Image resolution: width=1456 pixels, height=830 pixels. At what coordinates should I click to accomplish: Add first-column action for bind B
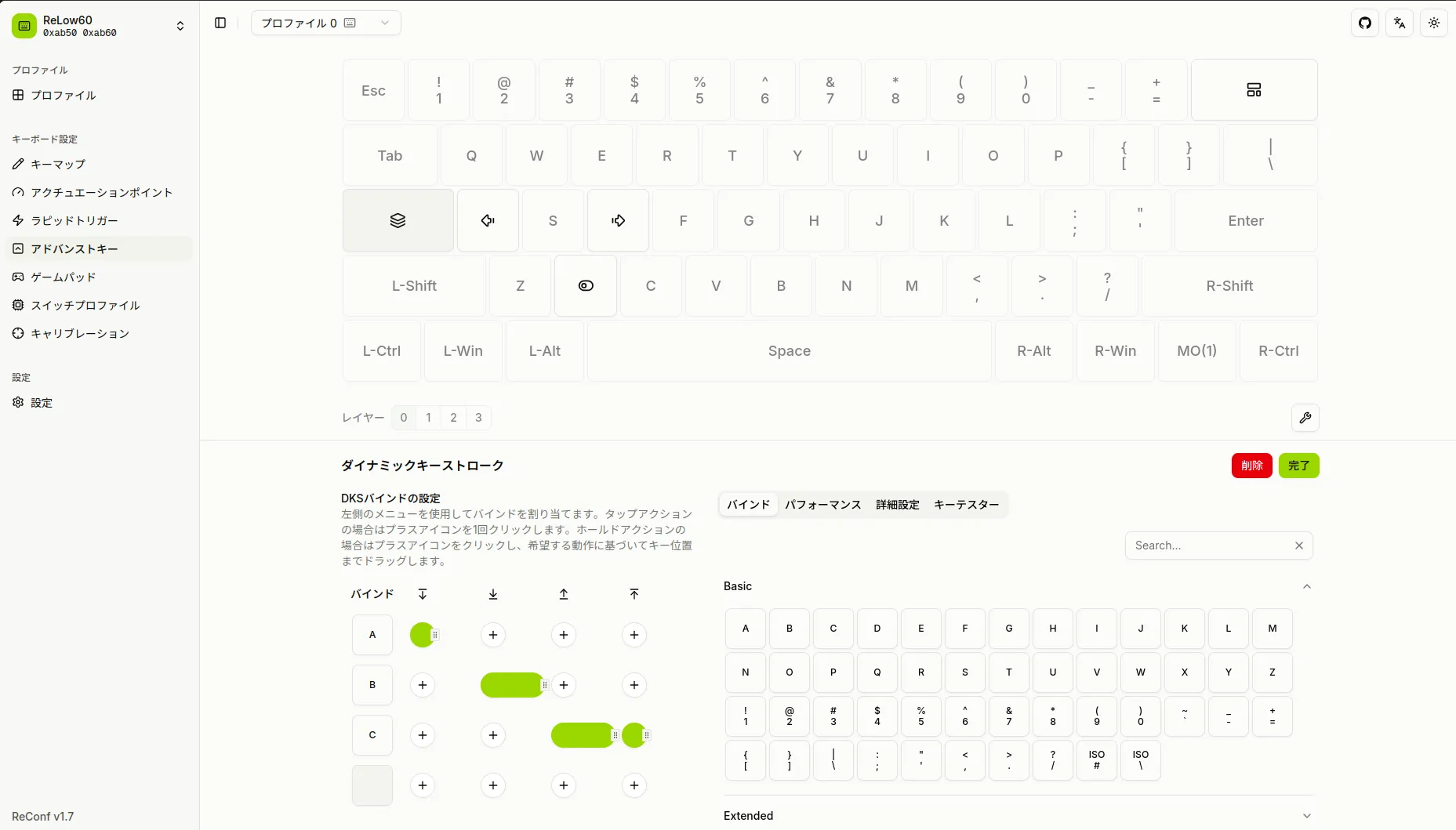[x=423, y=685]
